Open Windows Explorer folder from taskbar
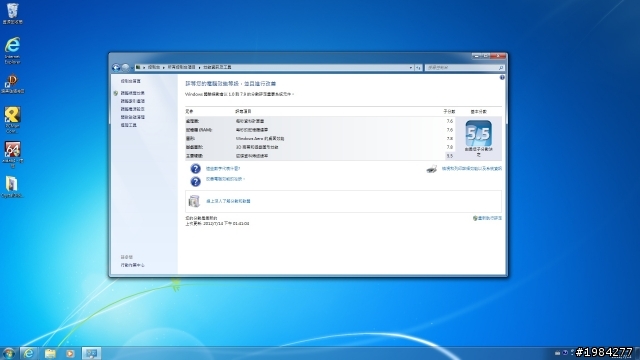The image size is (640, 360). [x=50, y=353]
